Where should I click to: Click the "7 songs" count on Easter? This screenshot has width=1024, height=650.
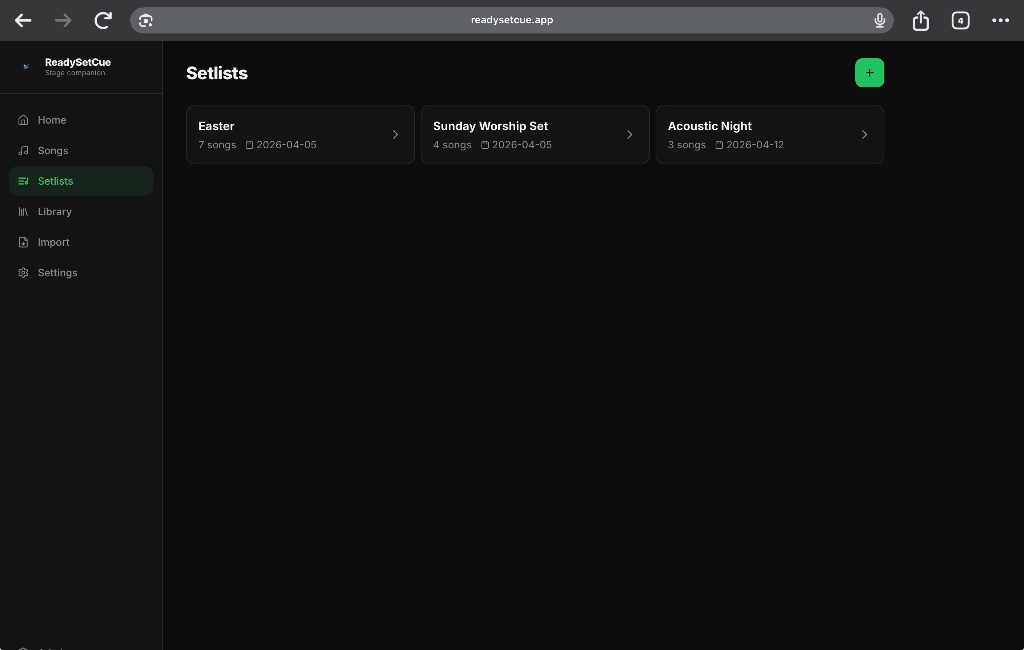[x=217, y=144]
